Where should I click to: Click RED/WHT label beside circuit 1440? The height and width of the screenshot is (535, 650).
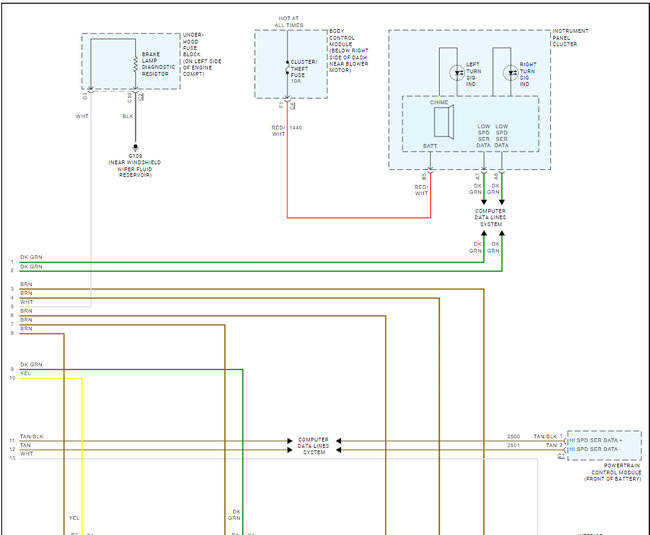pos(278,131)
